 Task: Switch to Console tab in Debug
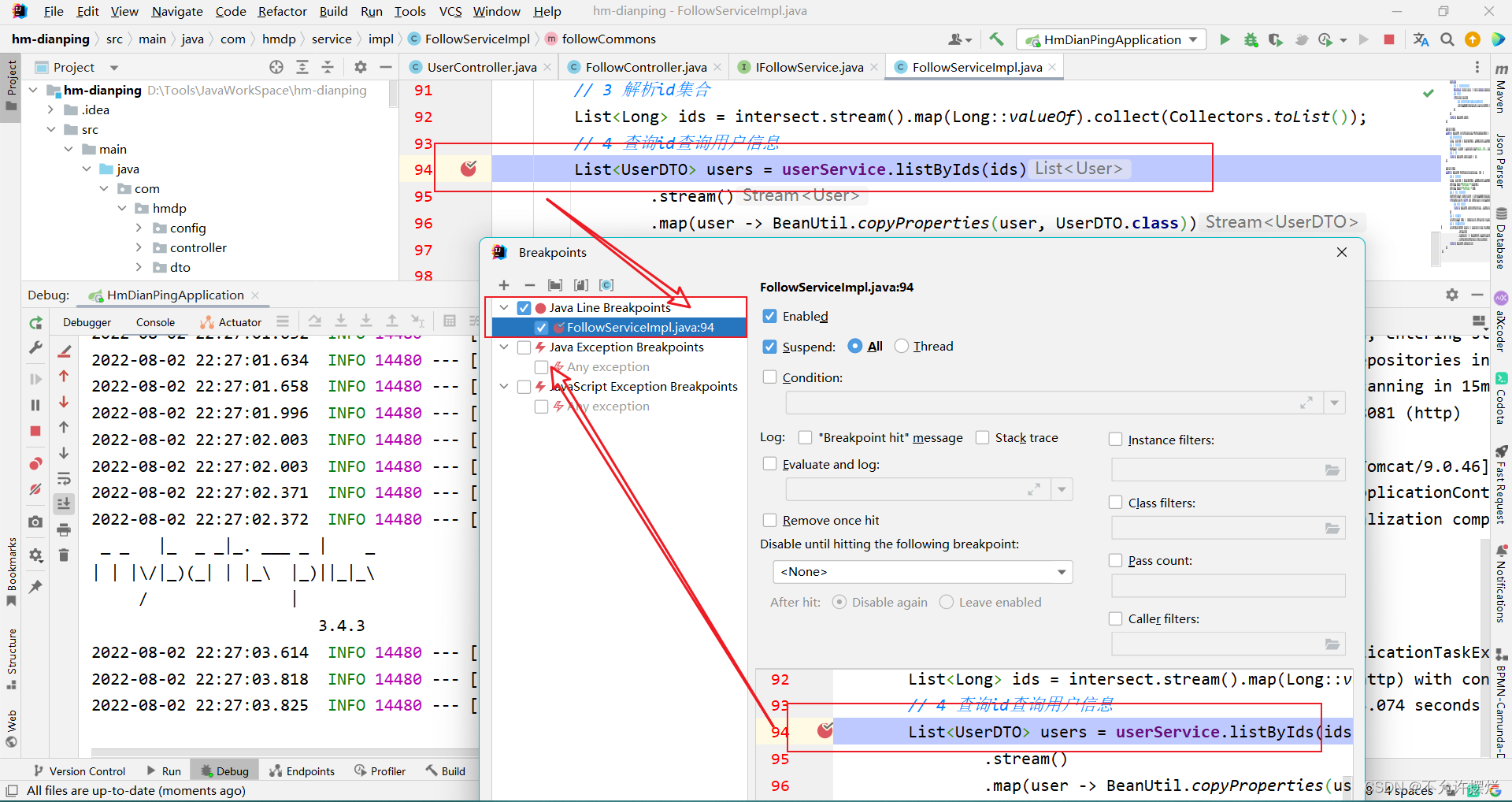[155, 322]
